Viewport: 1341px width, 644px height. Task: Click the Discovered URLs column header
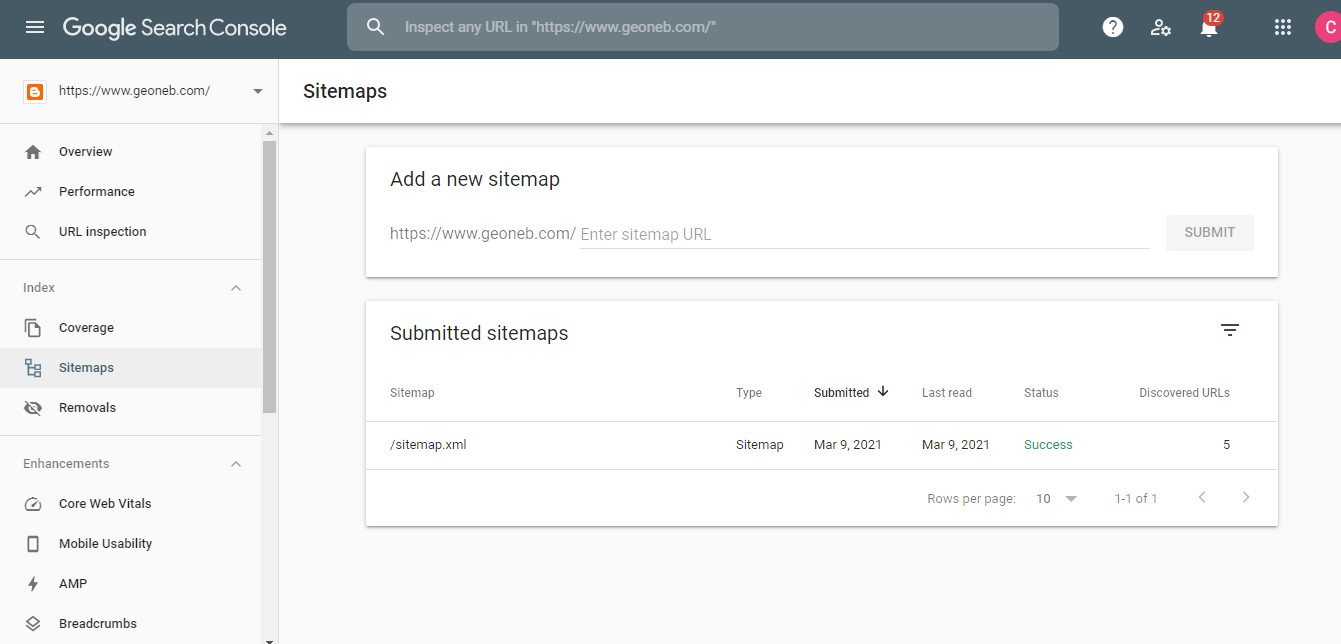click(x=1184, y=393)
